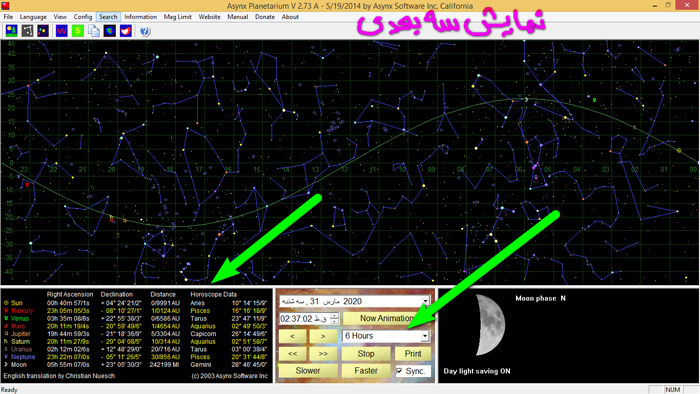Click the Moon phase image

(490, 324)
